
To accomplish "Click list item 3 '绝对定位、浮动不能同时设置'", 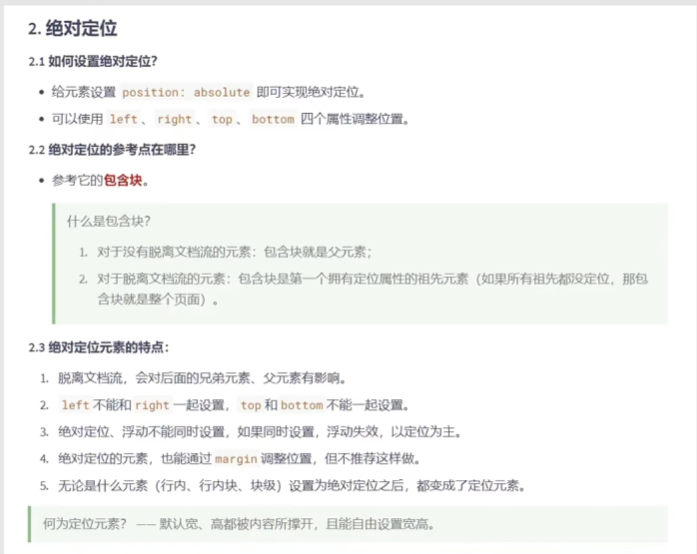I will pyautogui.click(x=260, y=432).
